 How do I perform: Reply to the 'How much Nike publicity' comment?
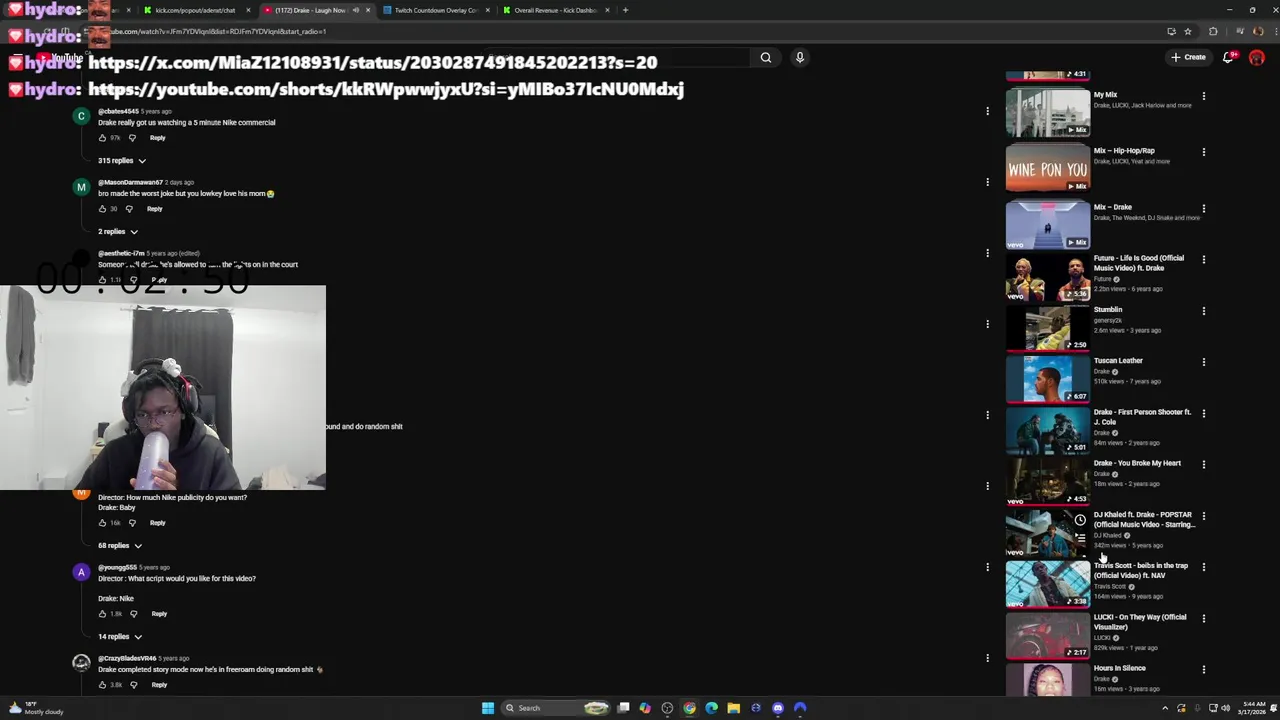[x=157, y=523]
